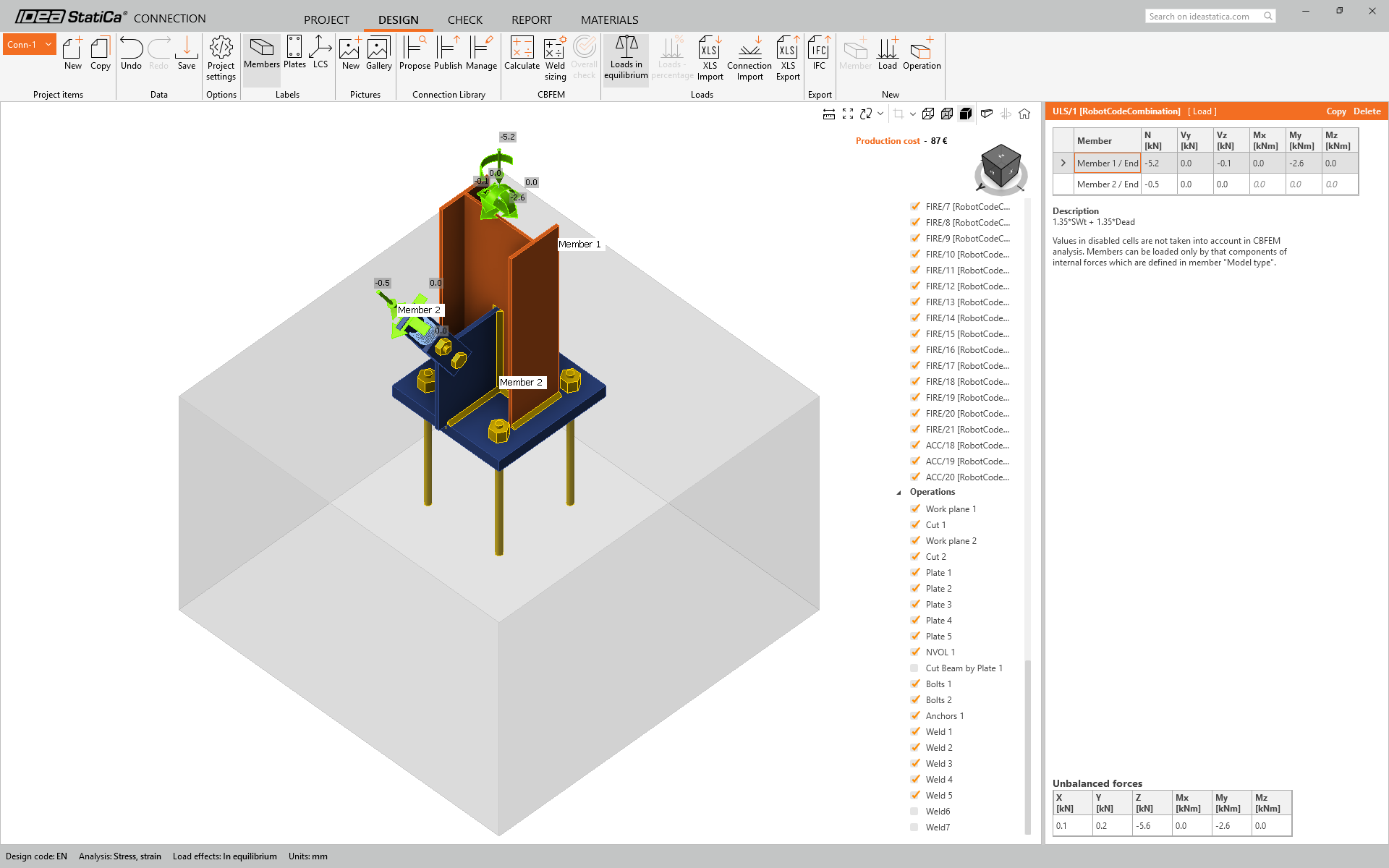Enable the Weld6 checkbox

pos(914,812)
